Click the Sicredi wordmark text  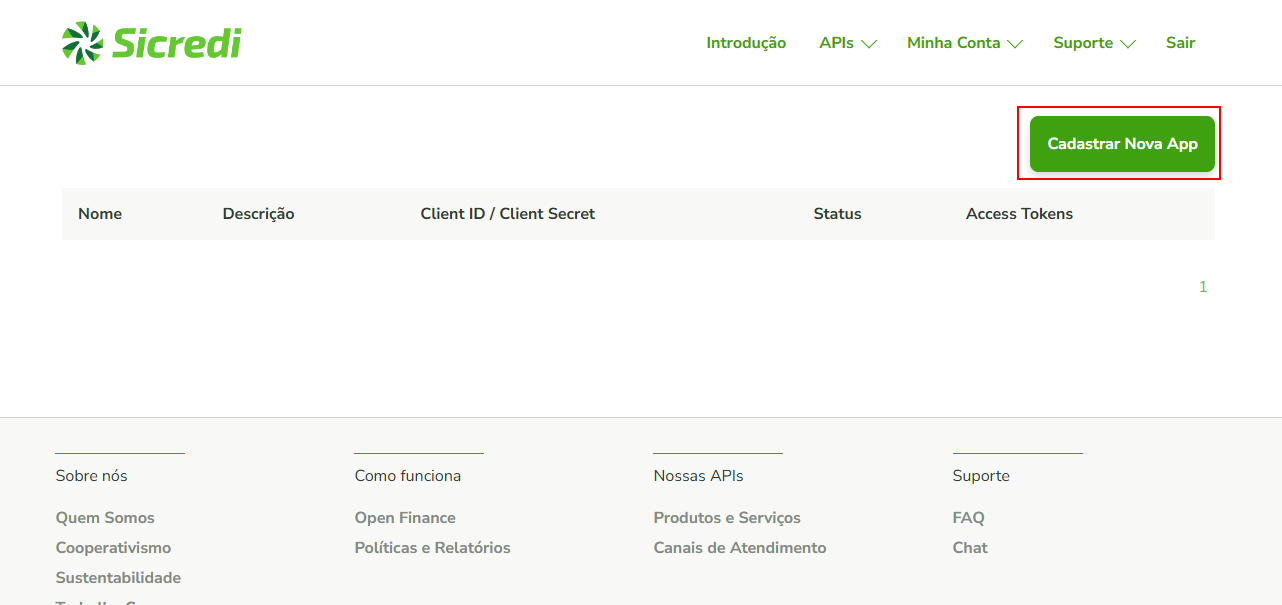click(176, 43)
